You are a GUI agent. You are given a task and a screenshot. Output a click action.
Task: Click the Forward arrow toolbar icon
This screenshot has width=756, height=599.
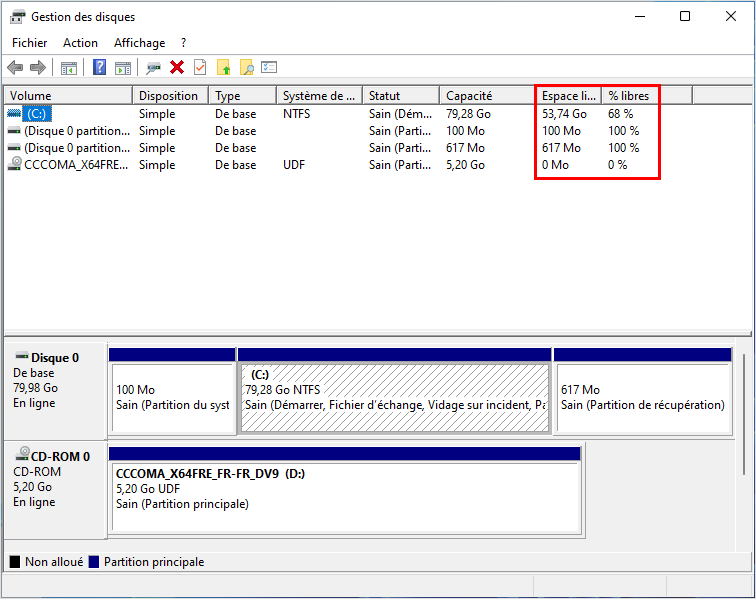(38, 68)
